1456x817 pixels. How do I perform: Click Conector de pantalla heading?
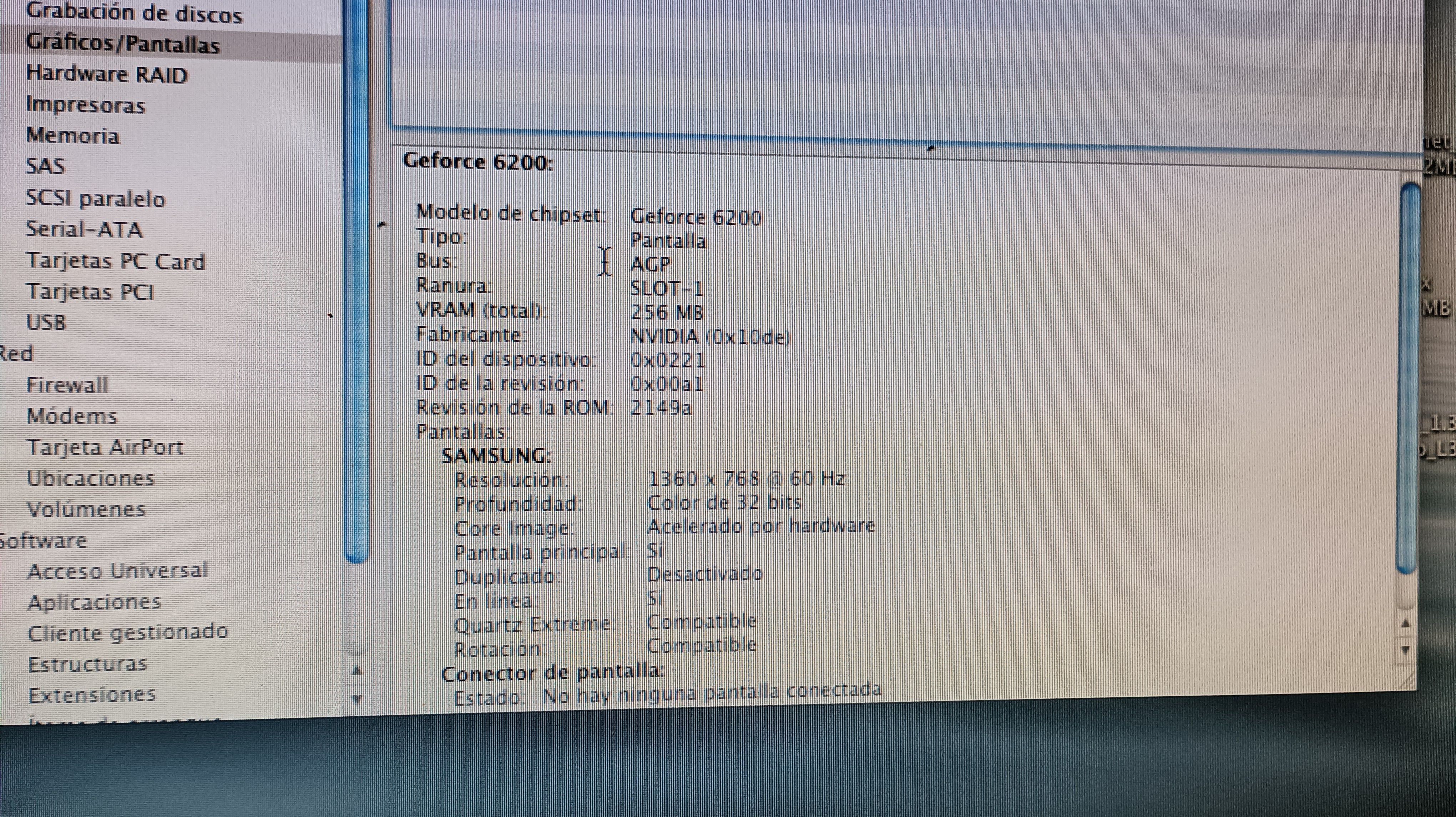pyautogui.click(x=552, y=673)
